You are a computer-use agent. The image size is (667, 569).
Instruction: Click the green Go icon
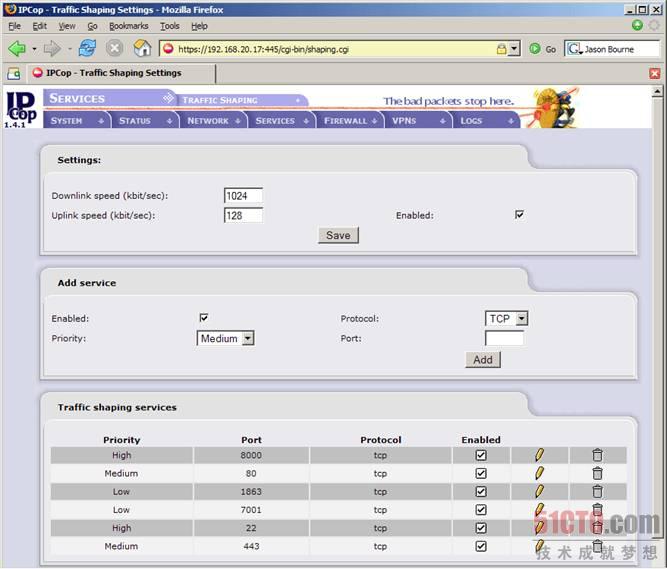535,49
